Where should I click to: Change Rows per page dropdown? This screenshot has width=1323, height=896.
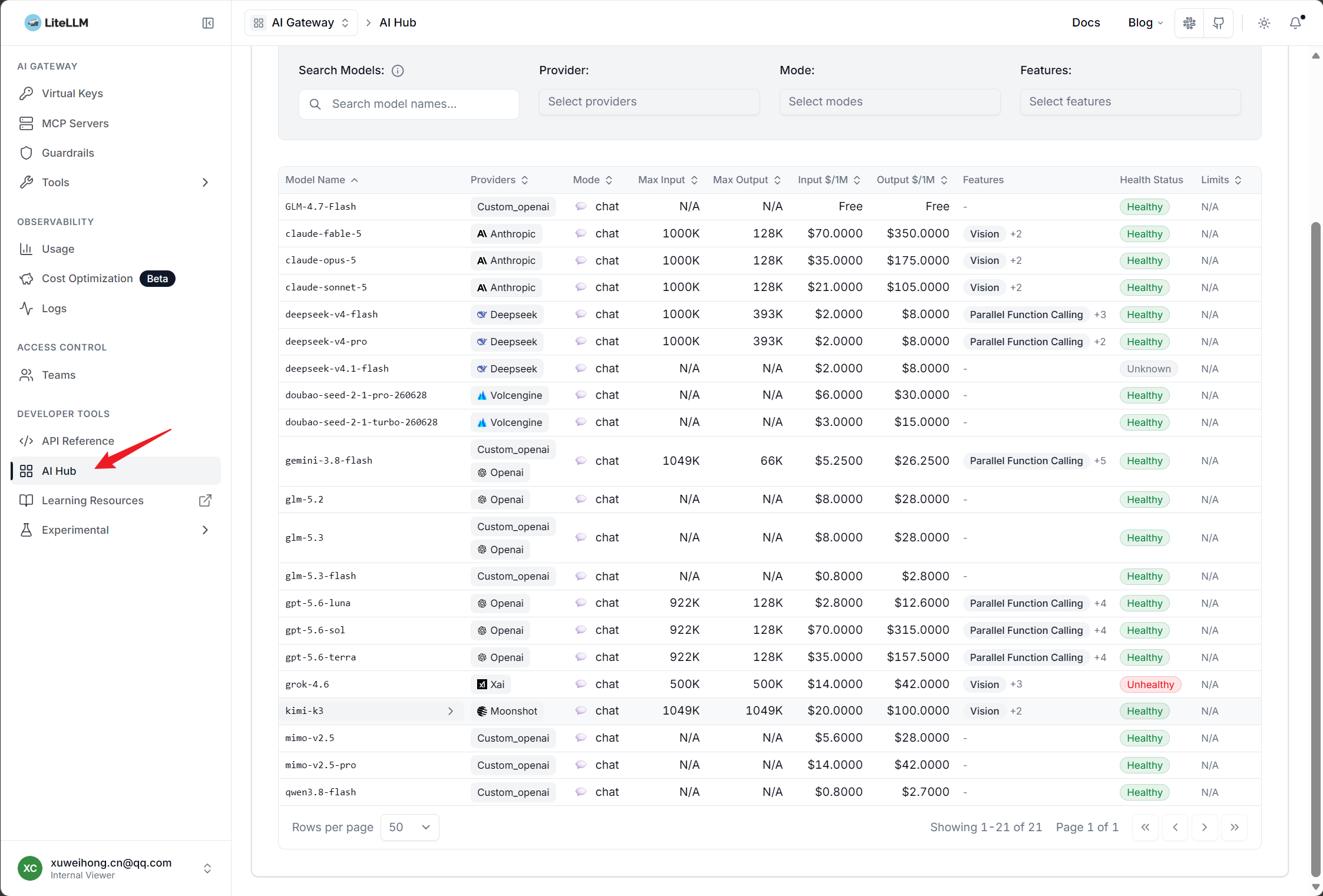(x=409, y=827)
